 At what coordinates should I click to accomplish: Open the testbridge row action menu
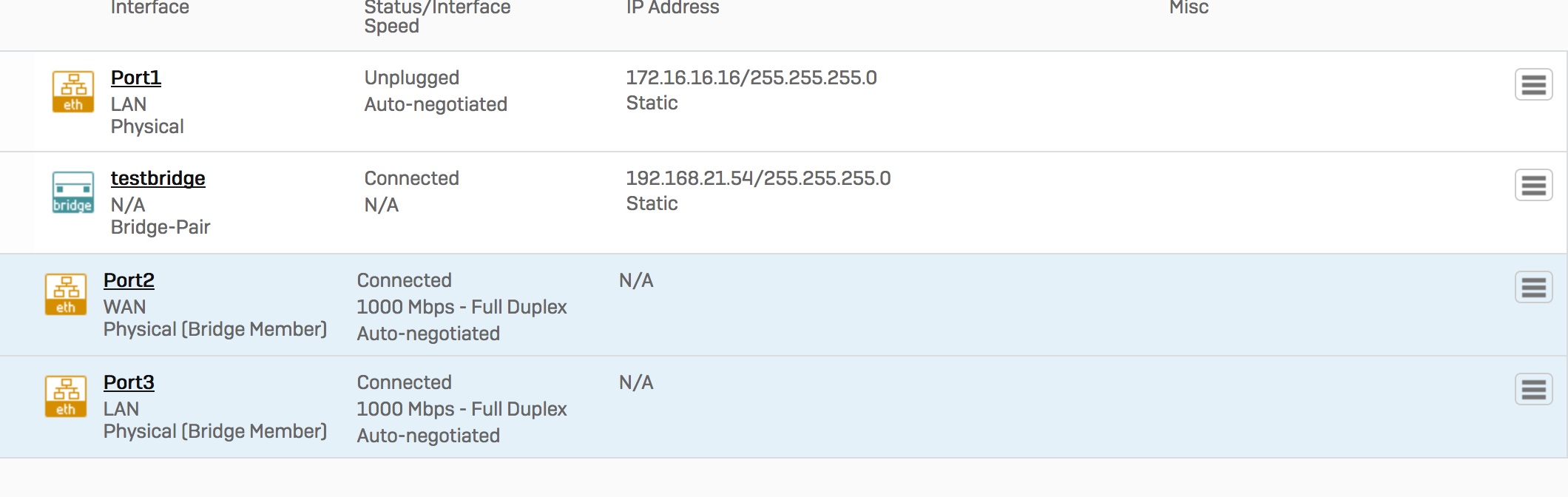1533,185
